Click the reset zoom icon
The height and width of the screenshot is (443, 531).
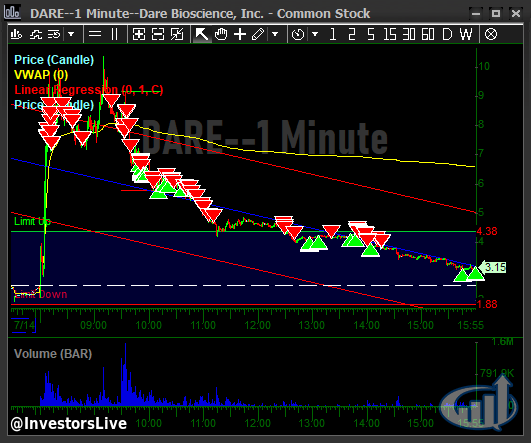pyautogui.click(x=177, y=34)
